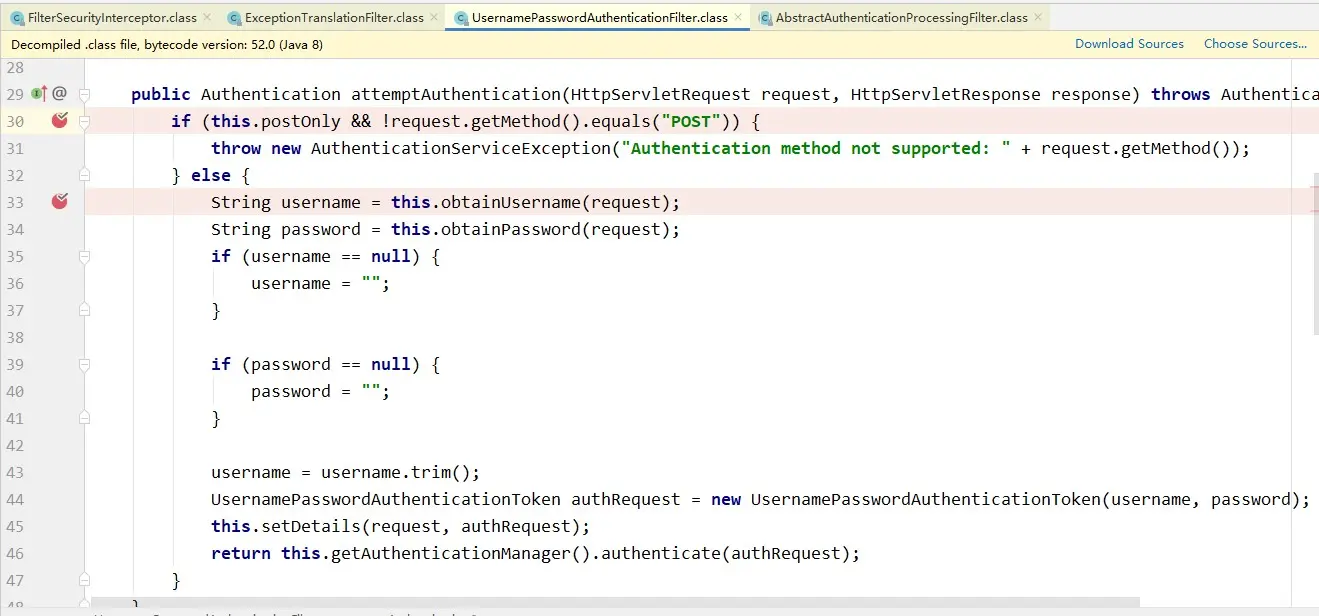Viewport: 1319px width, 616px height.
Task: Collapse the attemptAuthentication method using its fold arrow
Action: [84, 93]
